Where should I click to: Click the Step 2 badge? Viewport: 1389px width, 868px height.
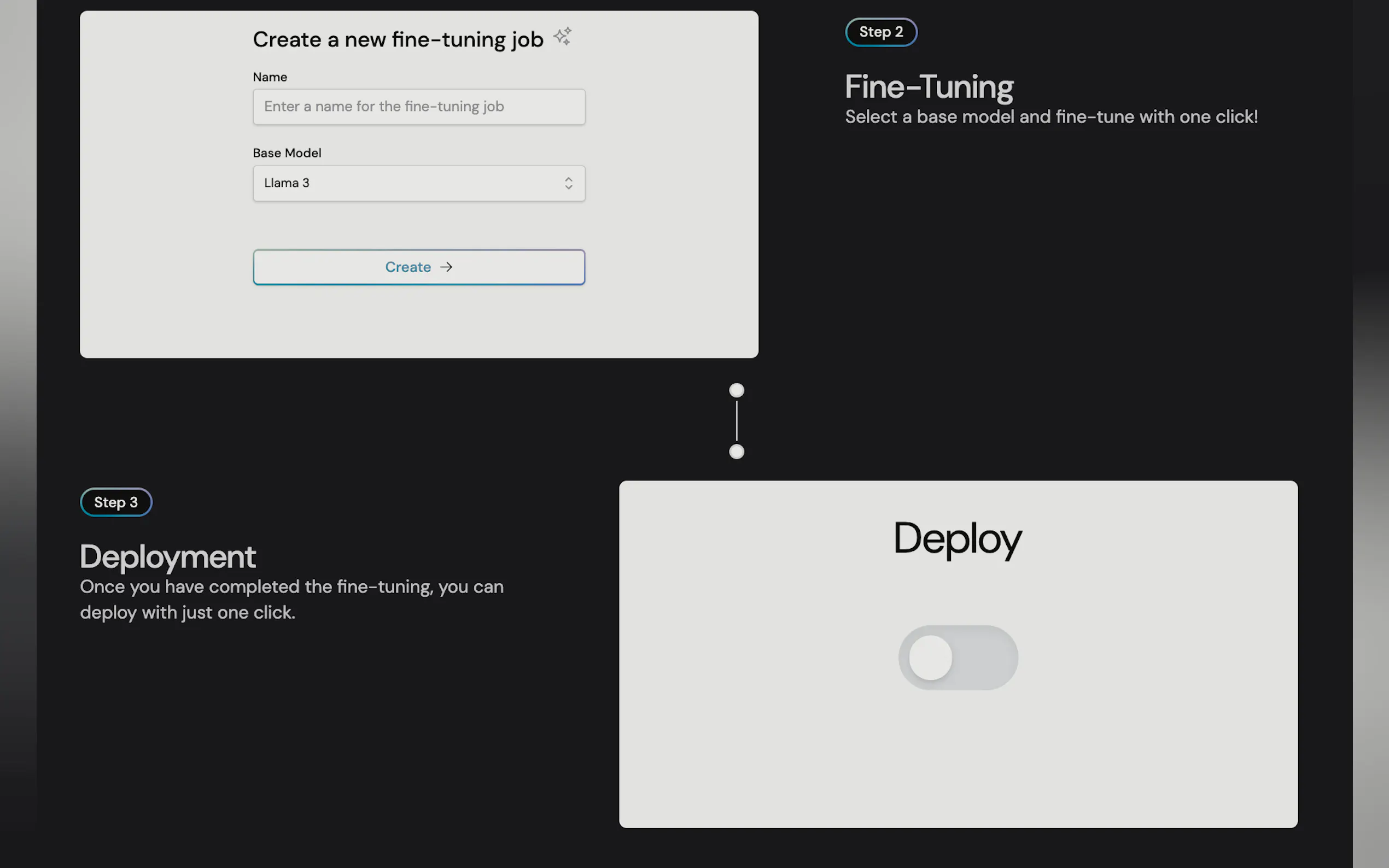pos(881,32)
